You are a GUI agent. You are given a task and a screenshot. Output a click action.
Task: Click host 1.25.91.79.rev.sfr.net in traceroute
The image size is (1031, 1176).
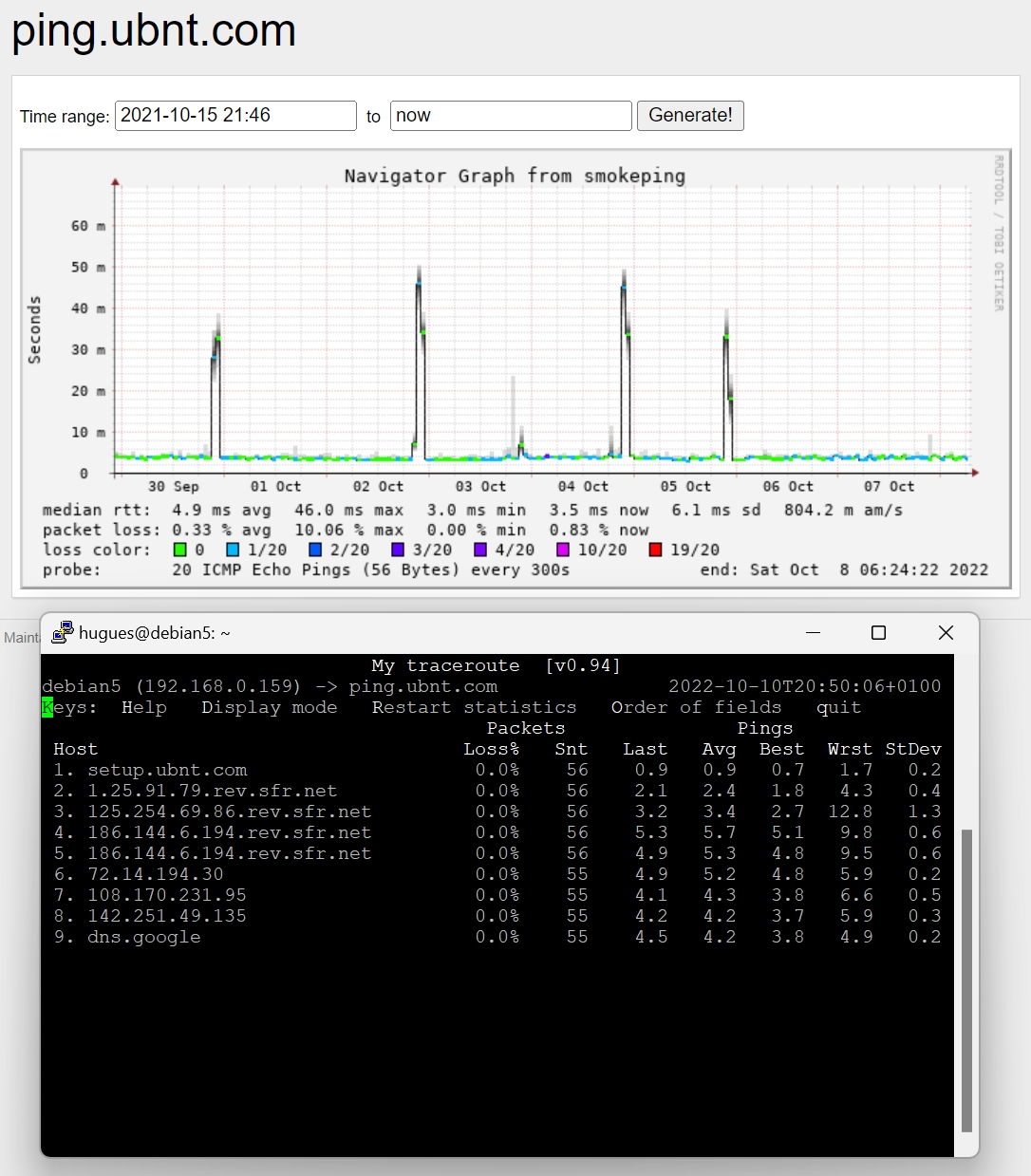click(x=213, y=791)
